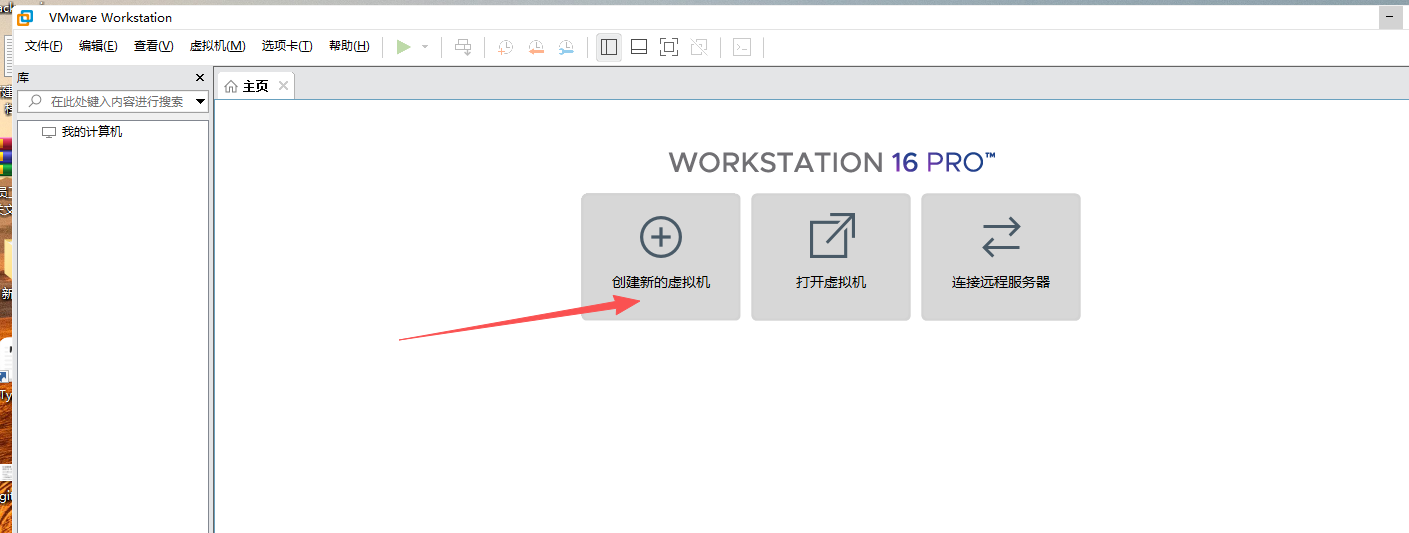Screen dimensions: 1409x533
Task: Click the send Ctrl+Alt+Del toolbar icon
Action: pyautogui.click(x=463, y=47)
